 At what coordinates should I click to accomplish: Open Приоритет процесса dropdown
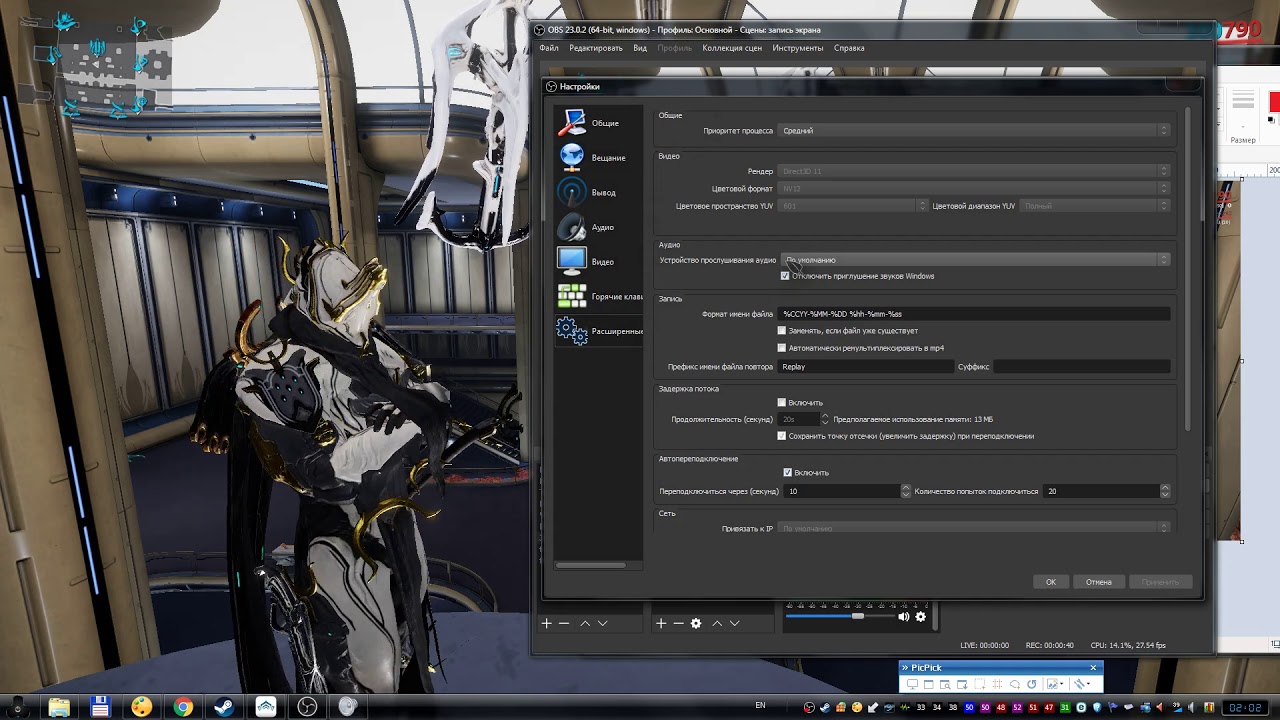point(974,131)
